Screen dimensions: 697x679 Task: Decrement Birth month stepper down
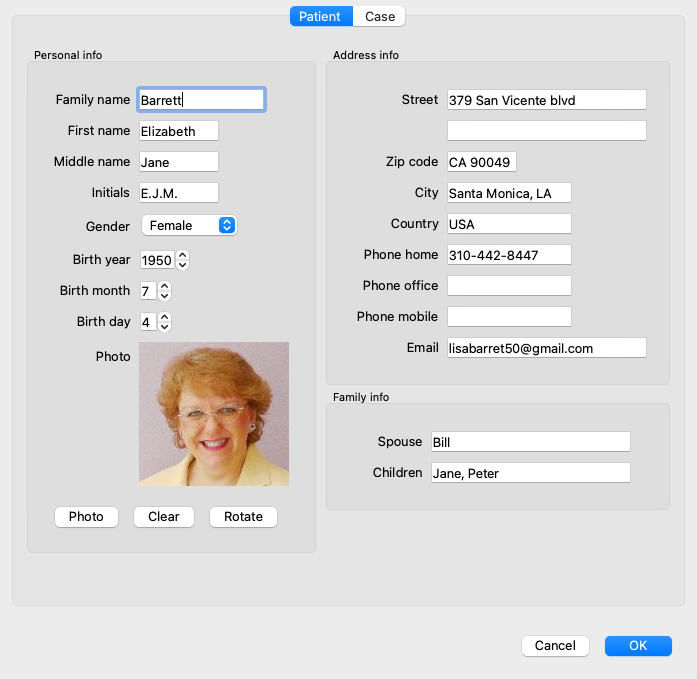[164, 296]
